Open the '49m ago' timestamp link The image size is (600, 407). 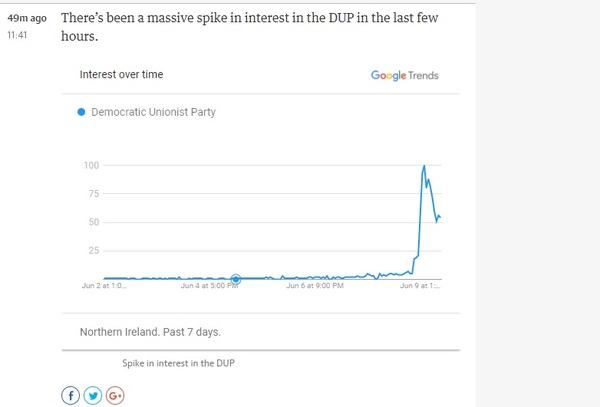pos(27,19)
